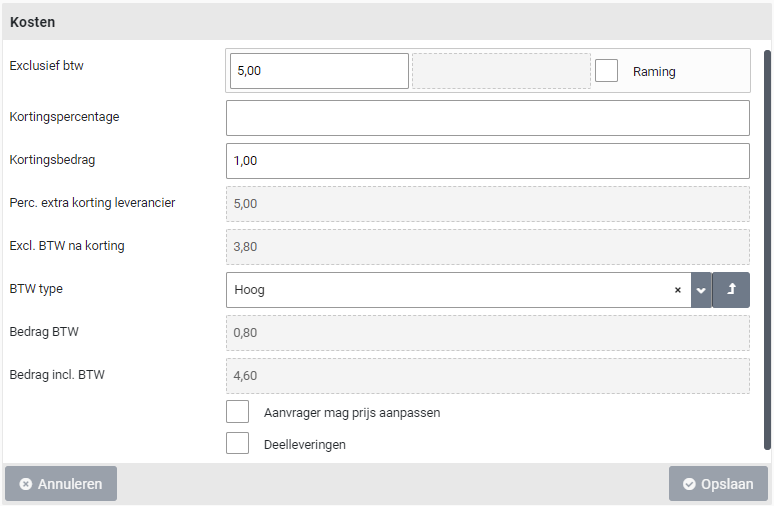Focus the Exclusief btw amount field

point(319,71)
